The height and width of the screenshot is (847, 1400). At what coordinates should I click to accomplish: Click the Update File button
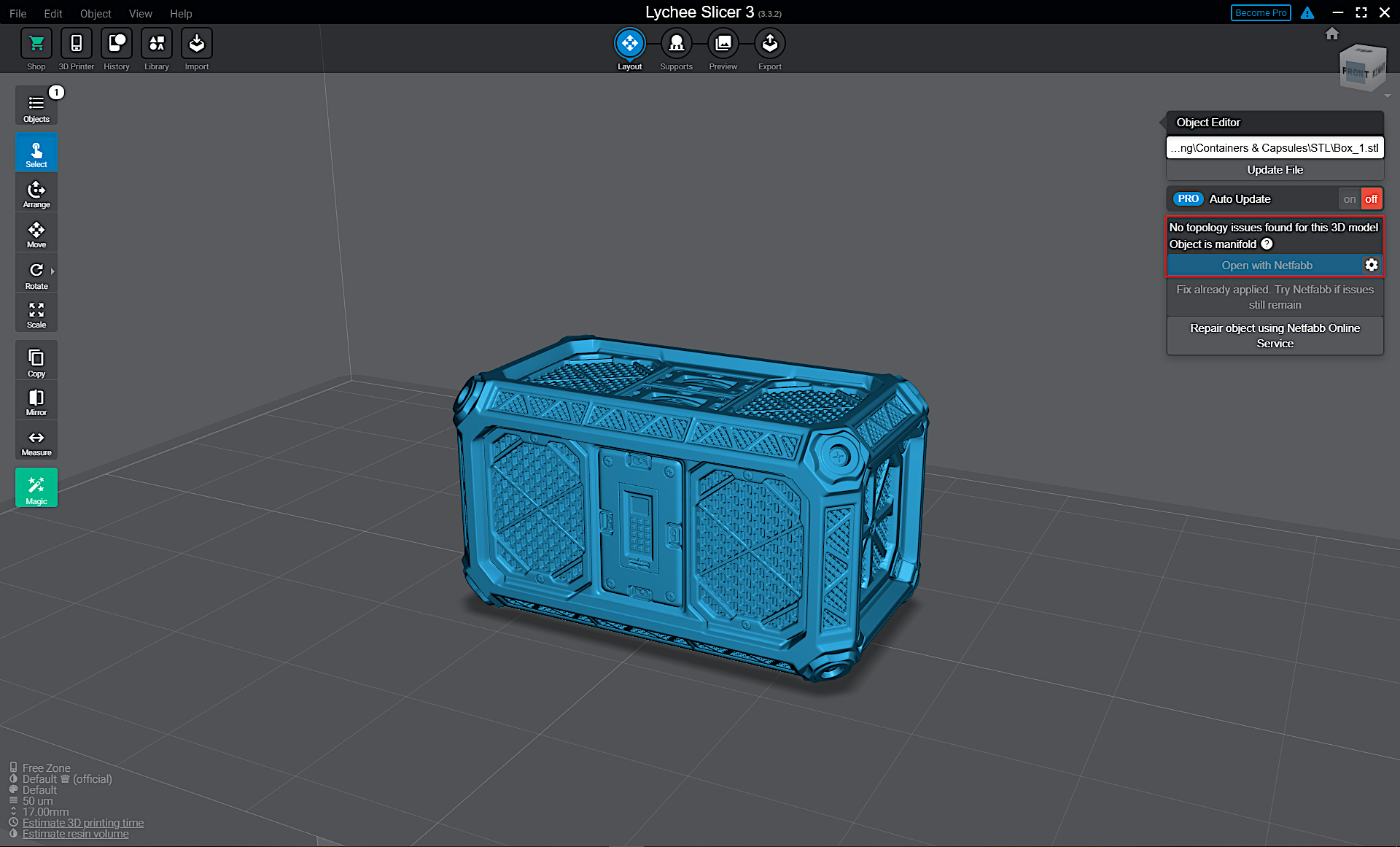coord(1274,169)
